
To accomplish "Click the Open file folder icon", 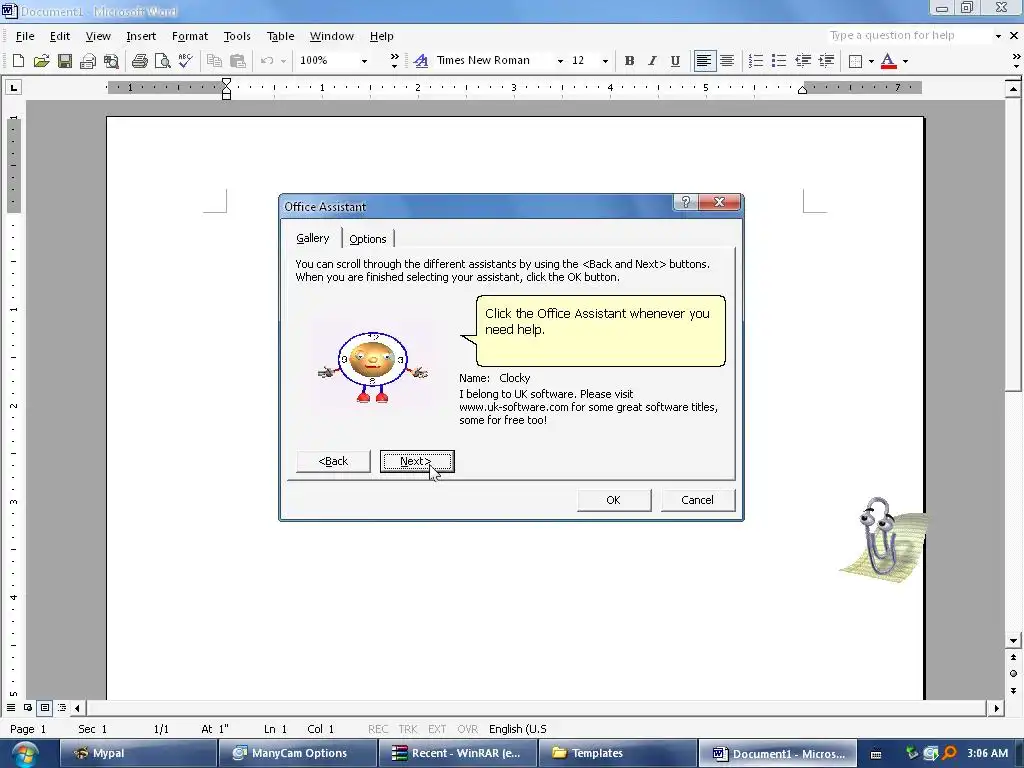I will [x=41, y=61].
